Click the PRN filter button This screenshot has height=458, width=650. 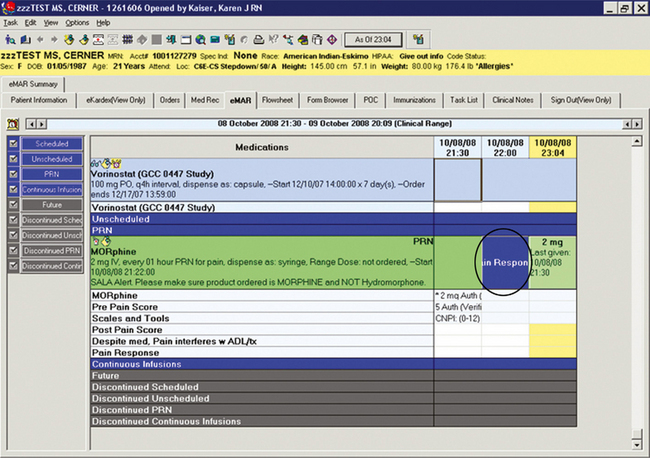52,174
